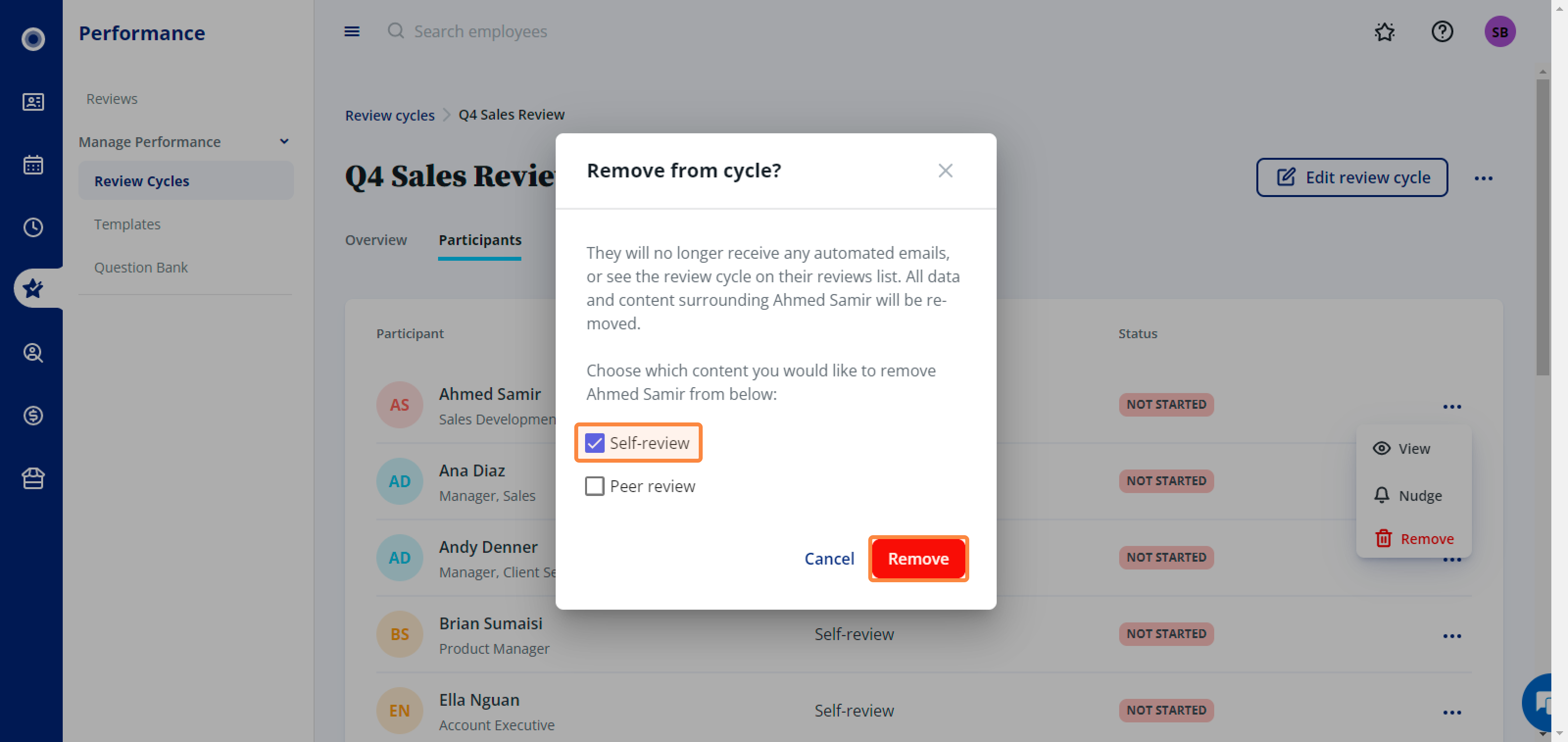This screenshot has height=742, width=1568.
Task: Open more options next to Edit review cycle
Action: 1483,178
